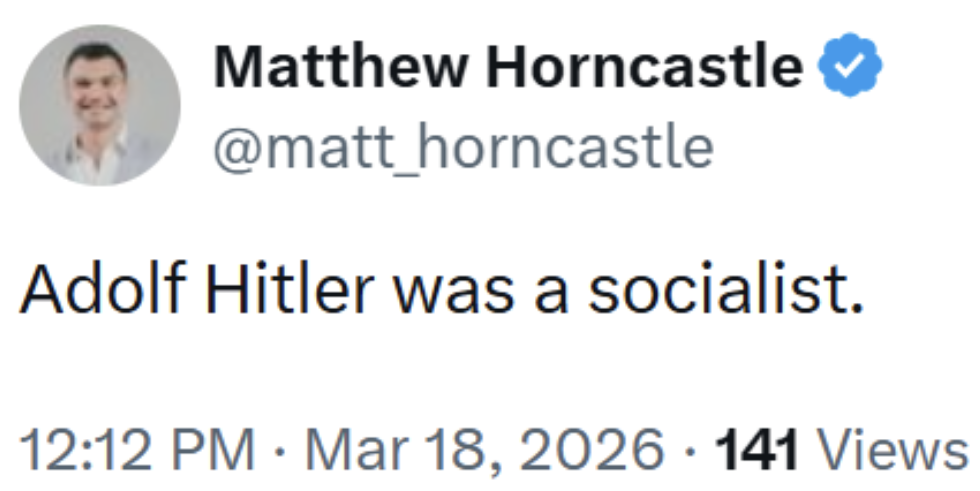980x491 pixels.
Task: Click the "Views" label
Action: (892, 451)
